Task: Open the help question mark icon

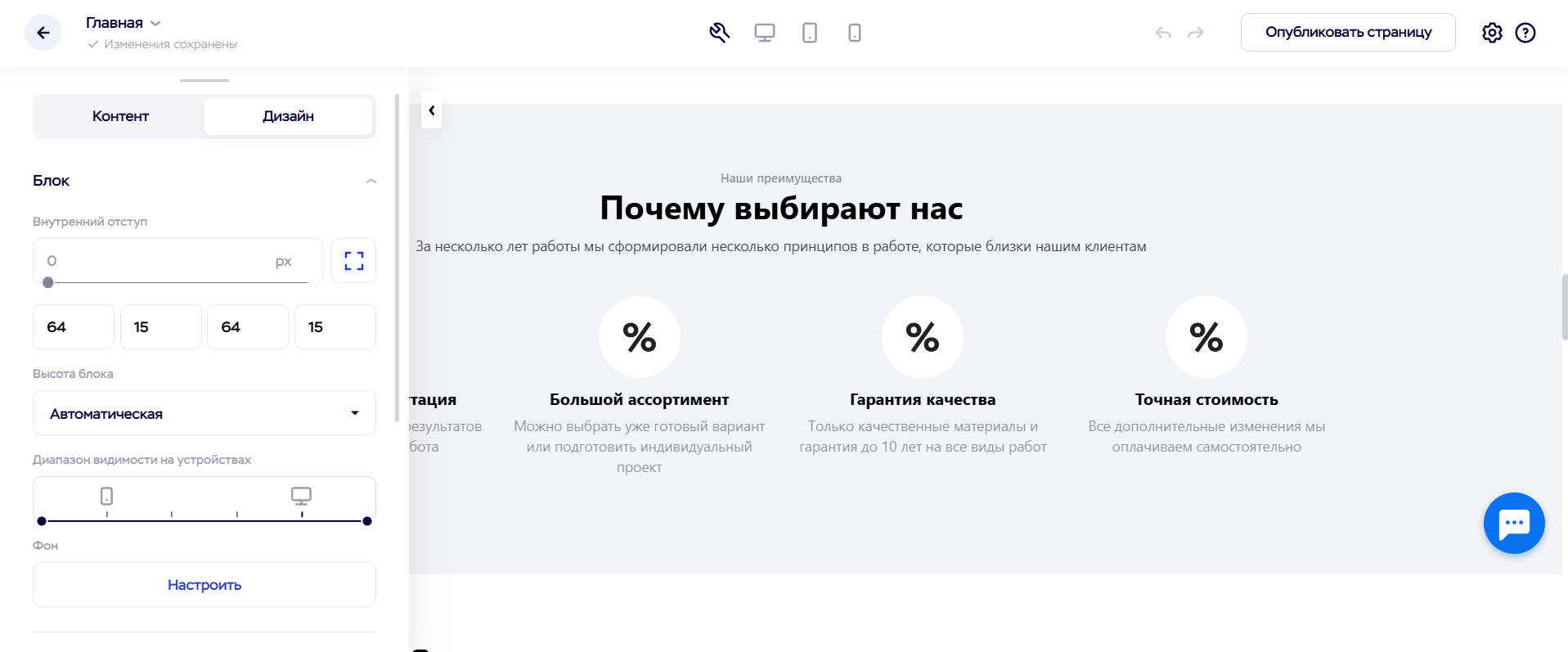Action: [x=1525, y=33]
